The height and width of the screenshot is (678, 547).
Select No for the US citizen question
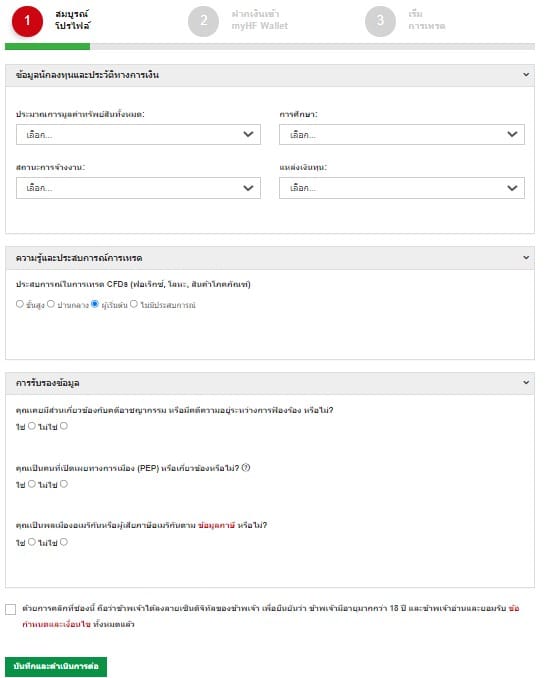point(64,542)
